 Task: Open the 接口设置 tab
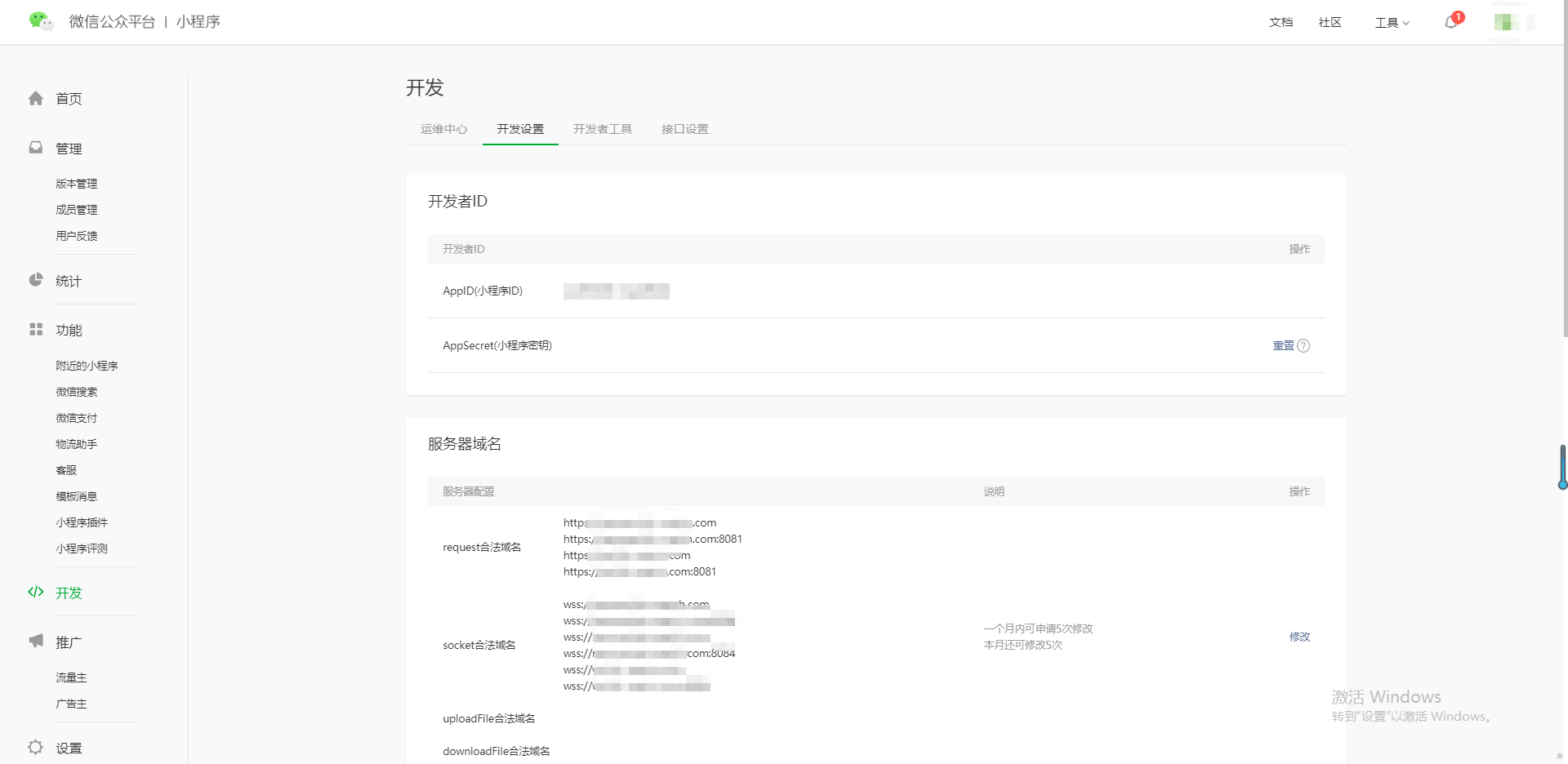click(684, 129)
